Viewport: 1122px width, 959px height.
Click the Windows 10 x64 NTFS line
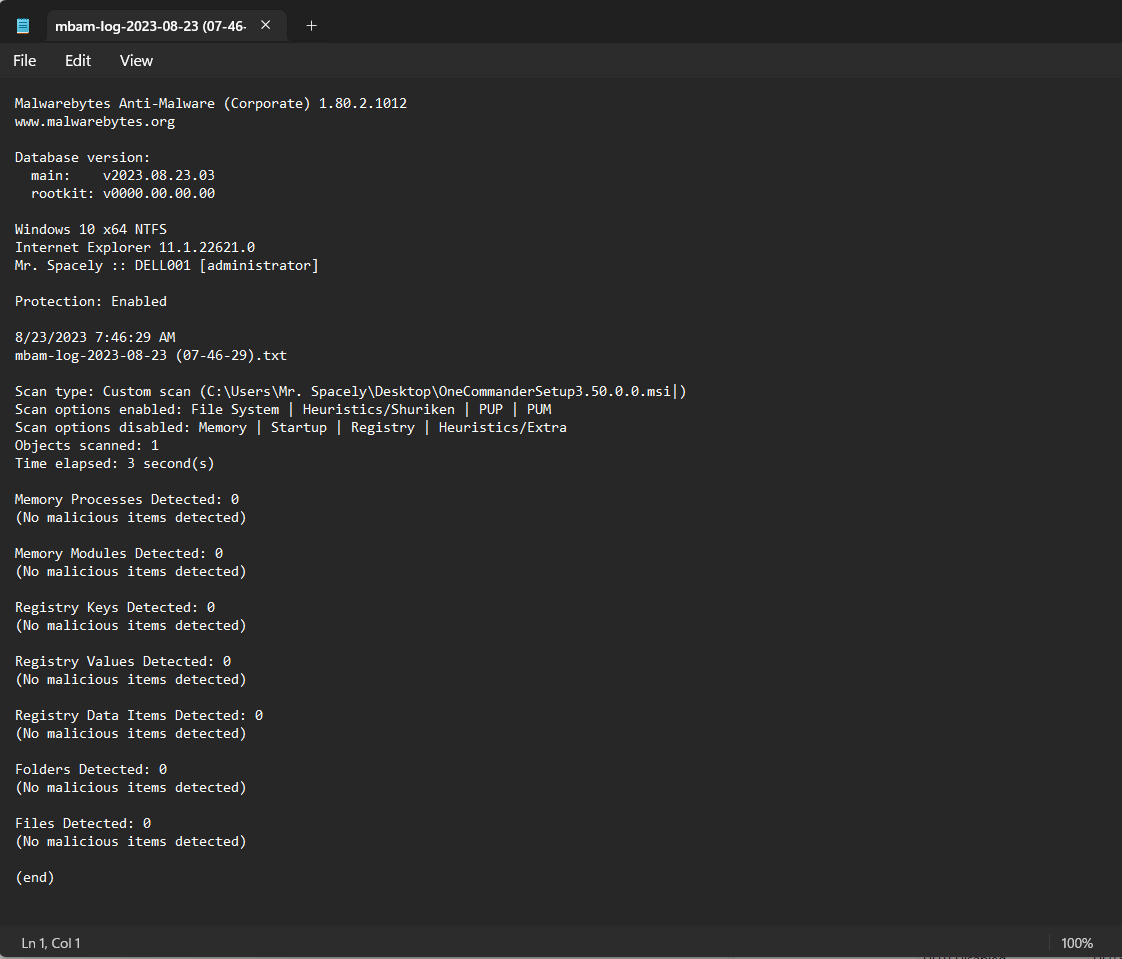pos(91,230)
